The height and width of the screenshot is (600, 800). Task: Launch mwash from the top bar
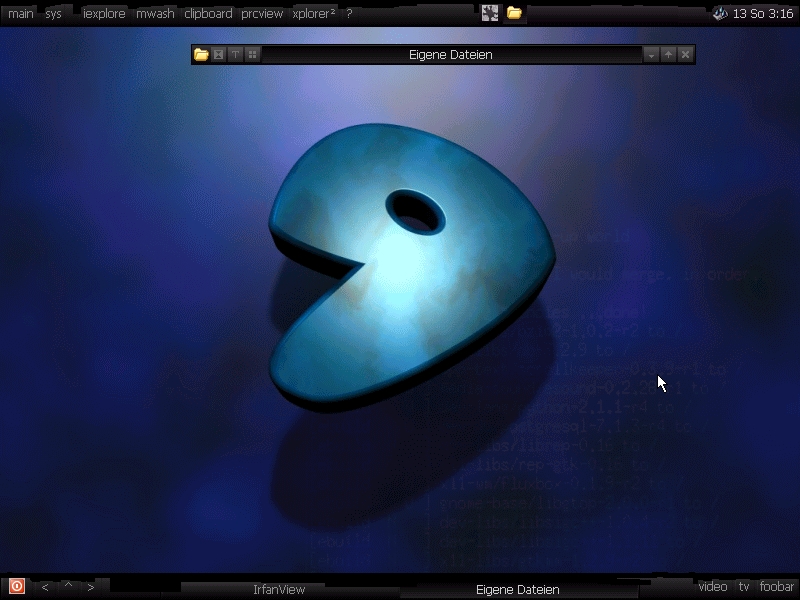click(x=155, y=14)
